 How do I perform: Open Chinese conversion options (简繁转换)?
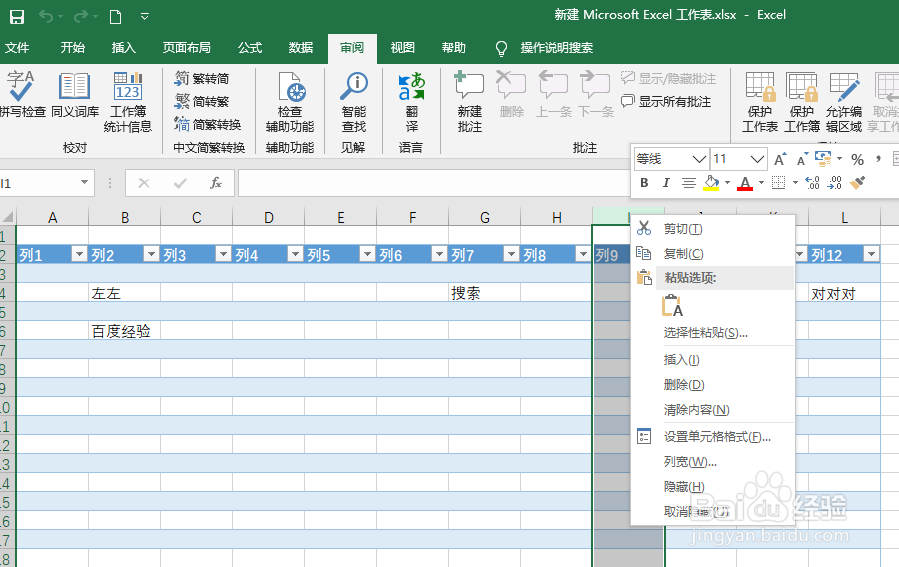208,124
